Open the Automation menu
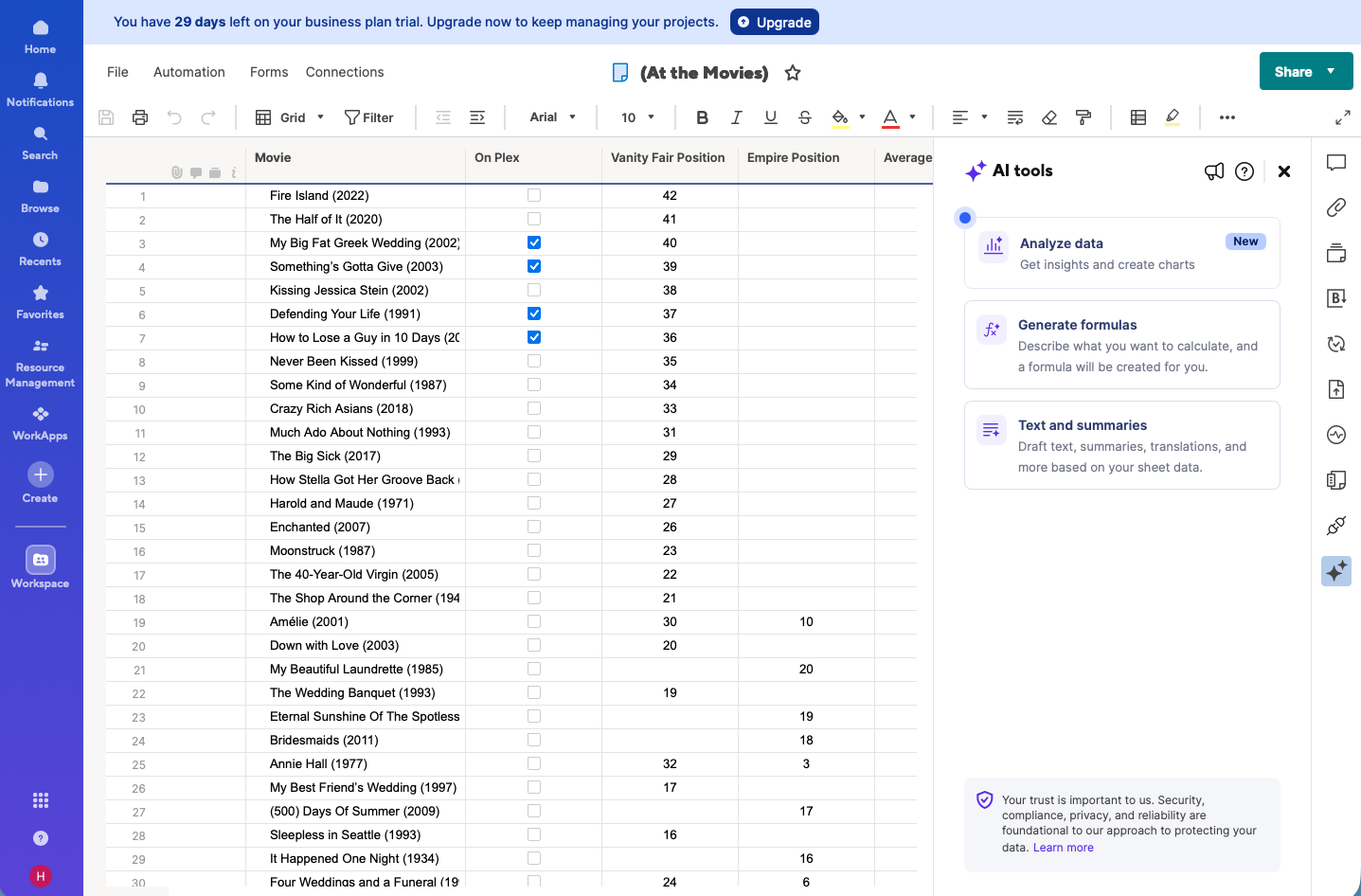1361x896 pixels. (x=188, y=72)
